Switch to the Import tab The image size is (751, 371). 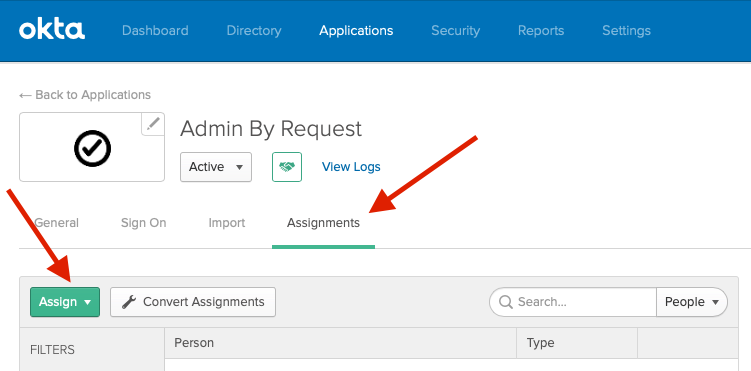tap(227, 223)
